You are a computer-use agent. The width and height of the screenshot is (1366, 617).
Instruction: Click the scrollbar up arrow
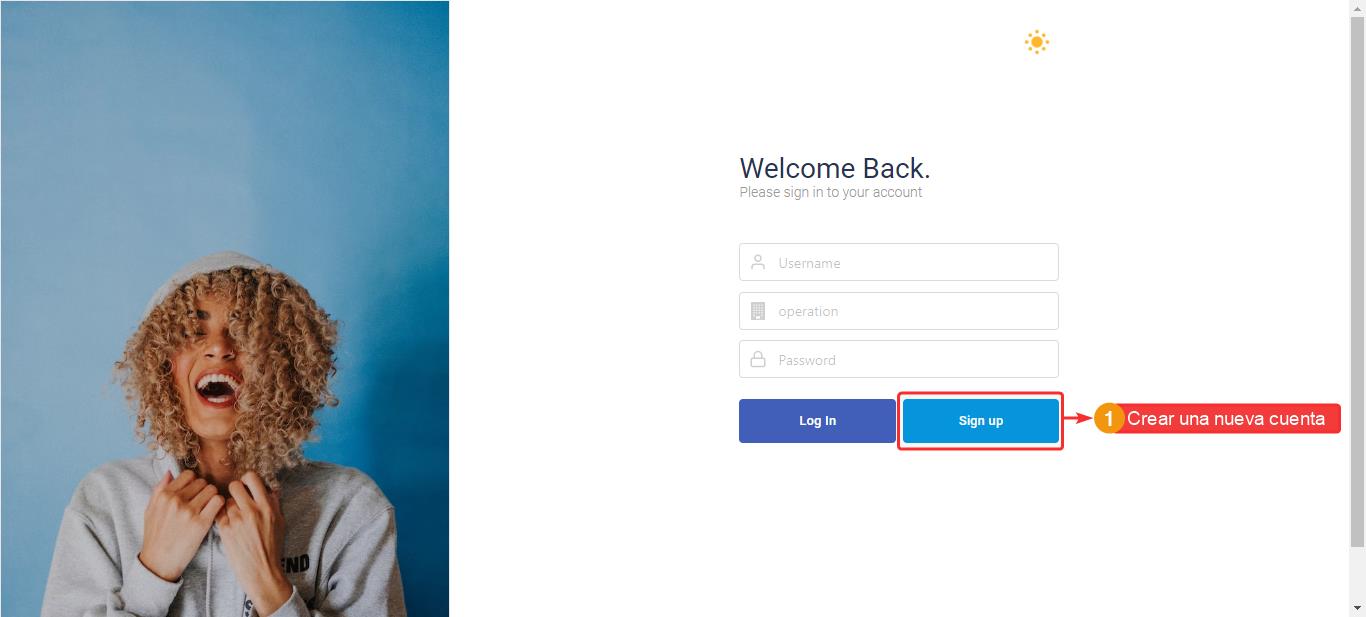click(1357, 8)
